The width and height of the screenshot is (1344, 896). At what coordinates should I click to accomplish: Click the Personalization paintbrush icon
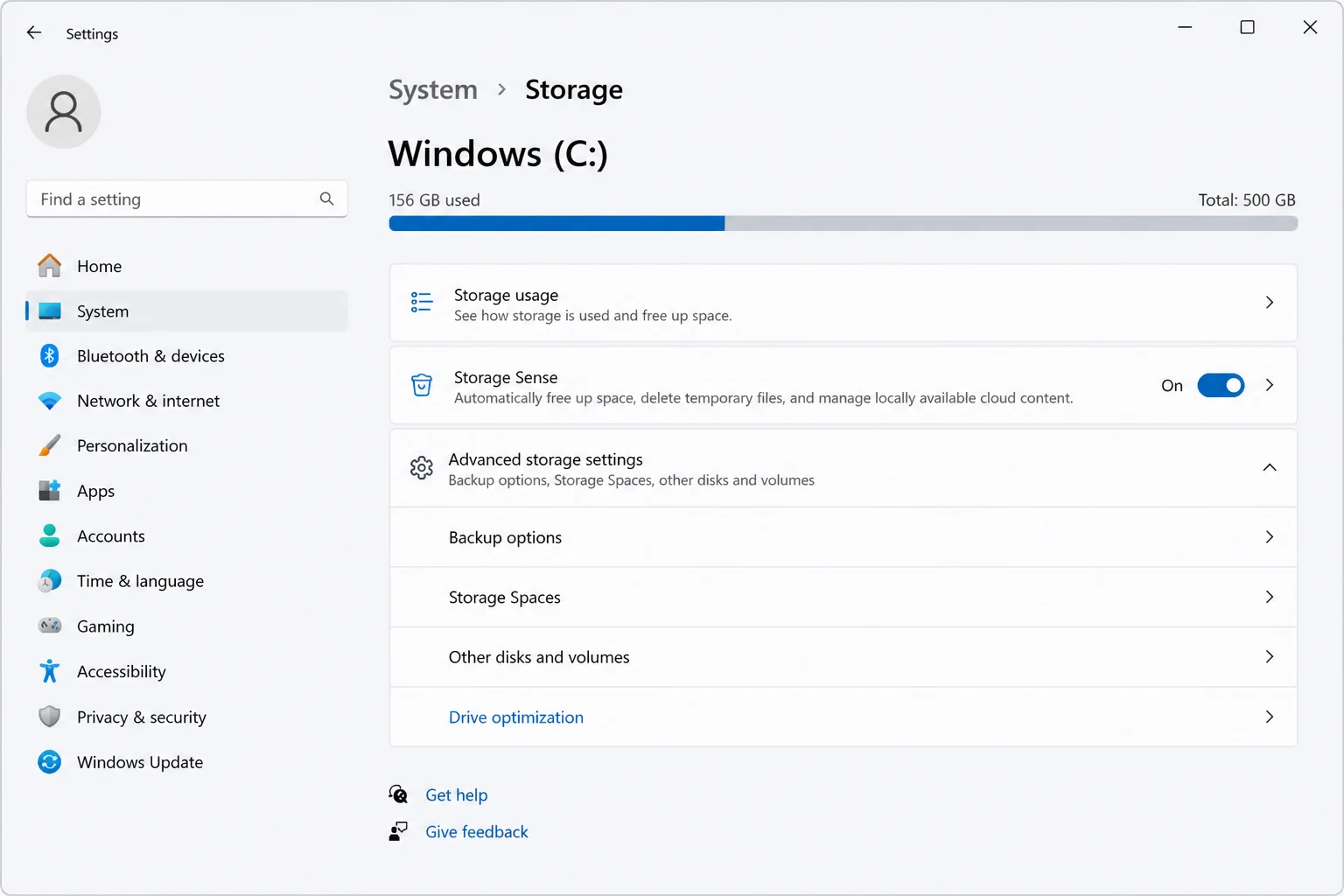click(x=50, y=445)
